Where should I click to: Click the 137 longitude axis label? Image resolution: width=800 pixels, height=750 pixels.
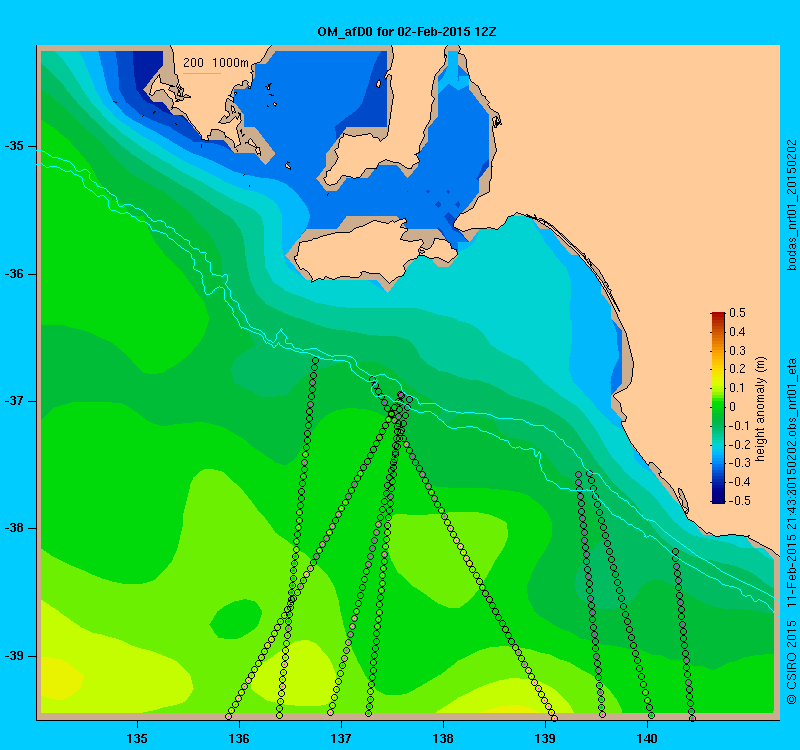point(341,739)
